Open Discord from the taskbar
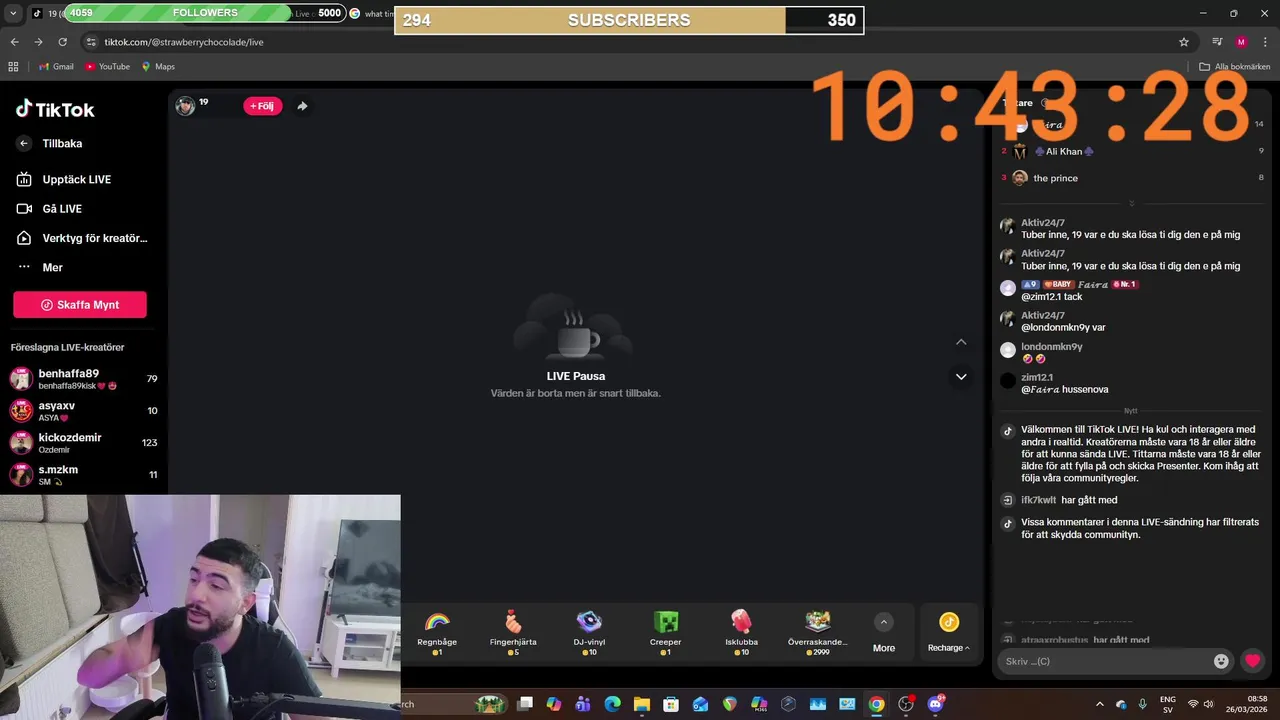 coord(936,704)
